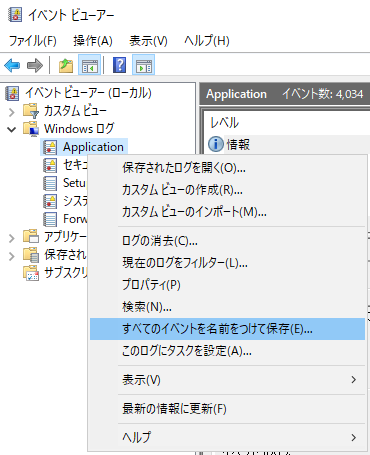Expand the カスタム ビュー tree node
Viewport: 370px width, 455px height.
12,112
